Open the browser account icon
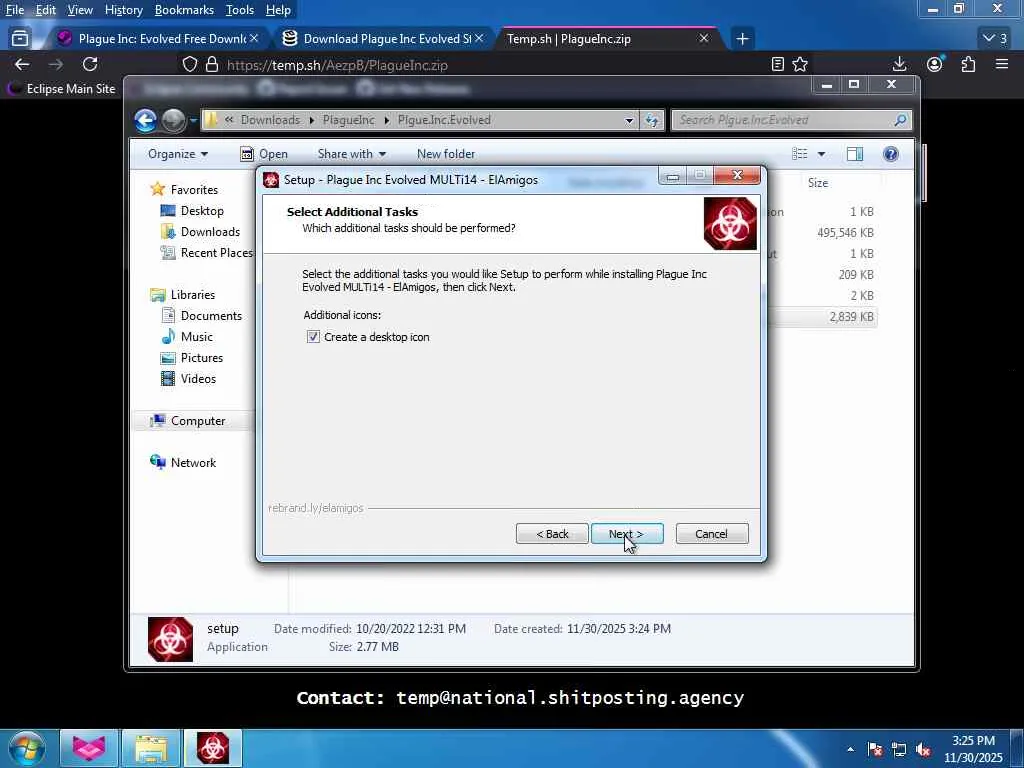This screenshot has width=1024, height=768. [935, 64]
